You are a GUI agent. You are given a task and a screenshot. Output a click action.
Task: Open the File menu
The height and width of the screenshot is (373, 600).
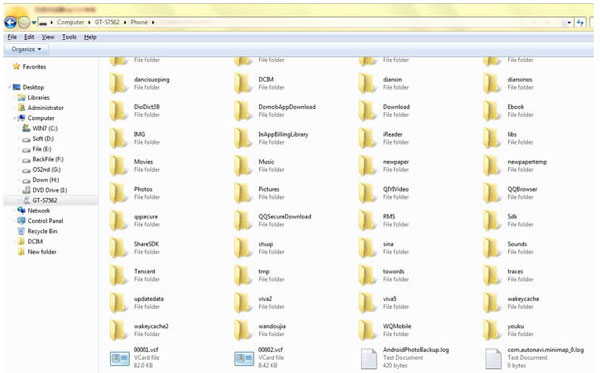tap(12, 37)
